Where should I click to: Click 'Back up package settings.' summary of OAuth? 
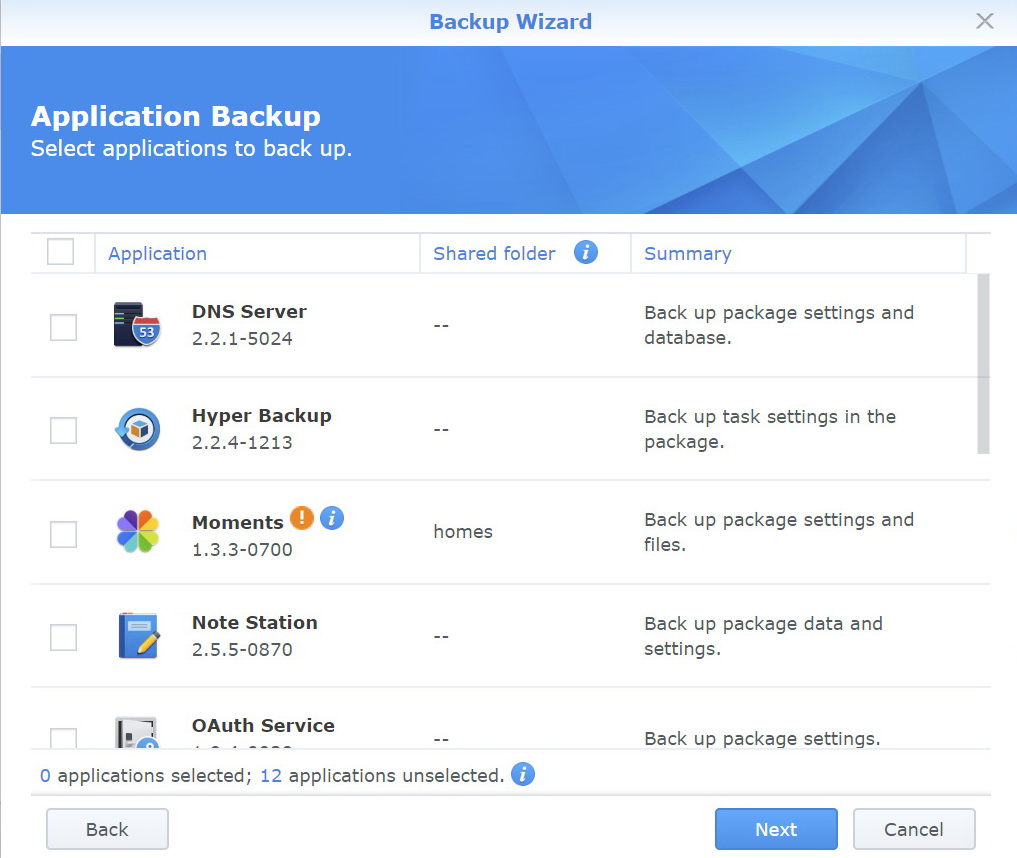(762, 738)
